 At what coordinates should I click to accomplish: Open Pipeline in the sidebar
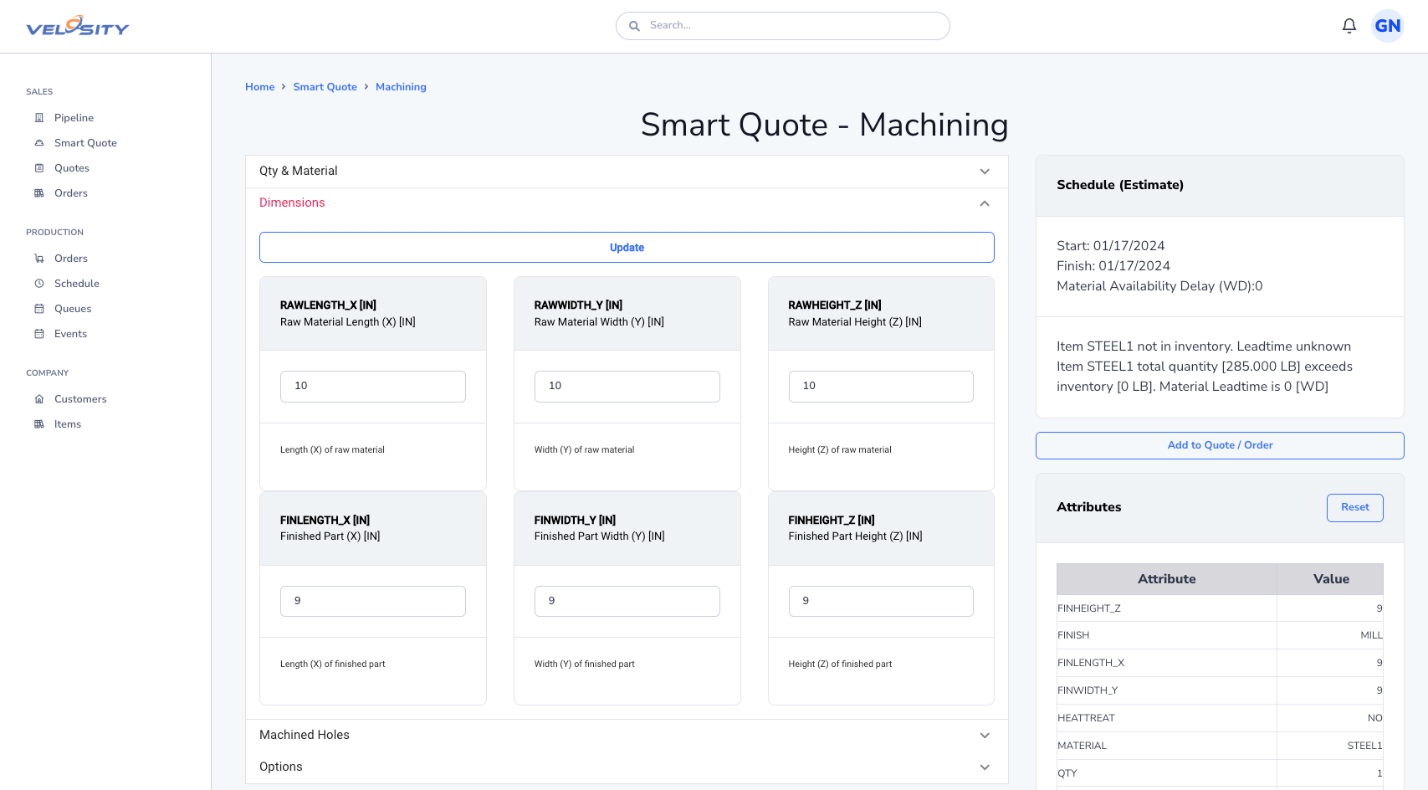[x=74, y=118]
